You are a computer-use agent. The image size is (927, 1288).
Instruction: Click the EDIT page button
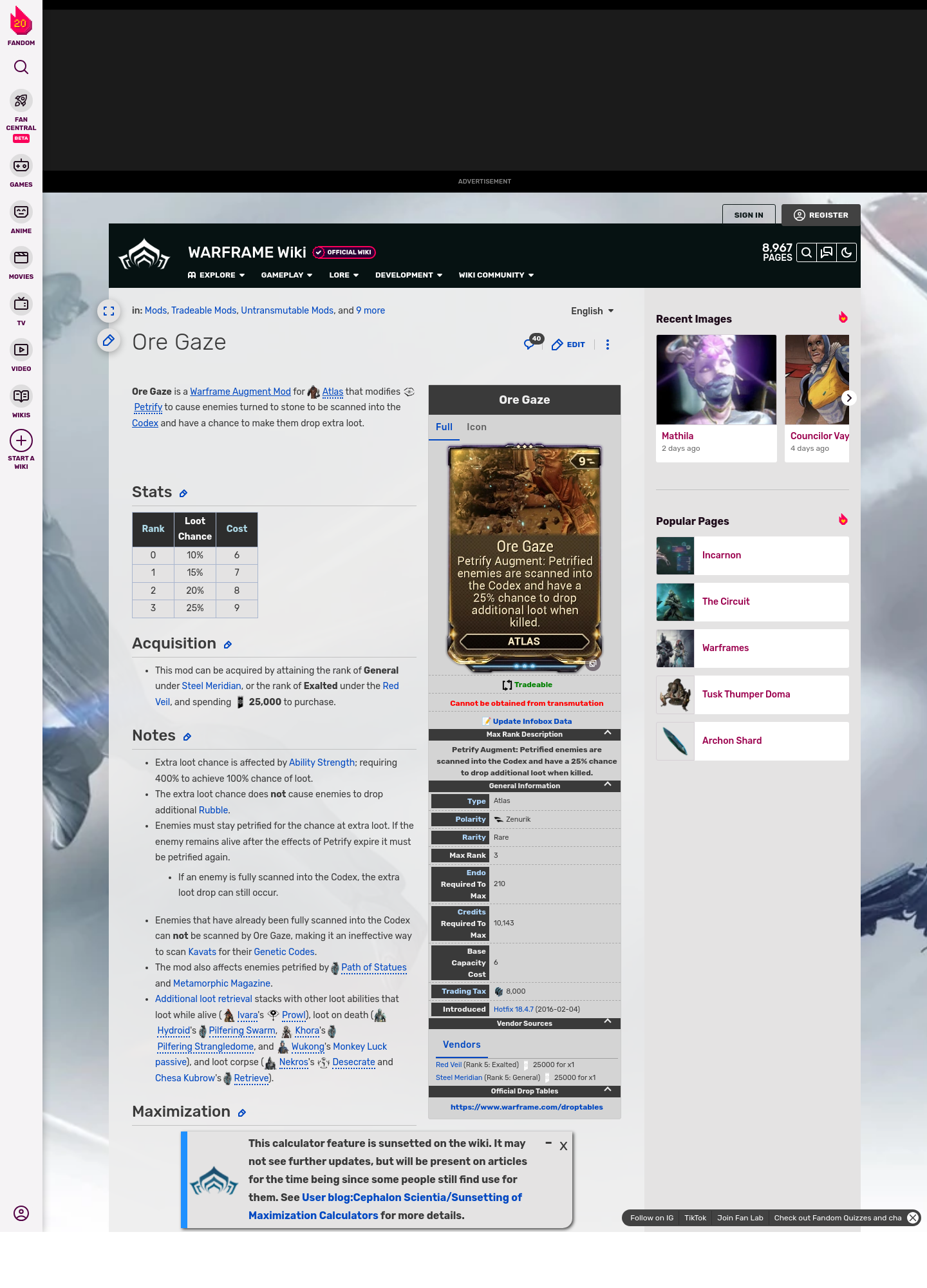point(568,345)
